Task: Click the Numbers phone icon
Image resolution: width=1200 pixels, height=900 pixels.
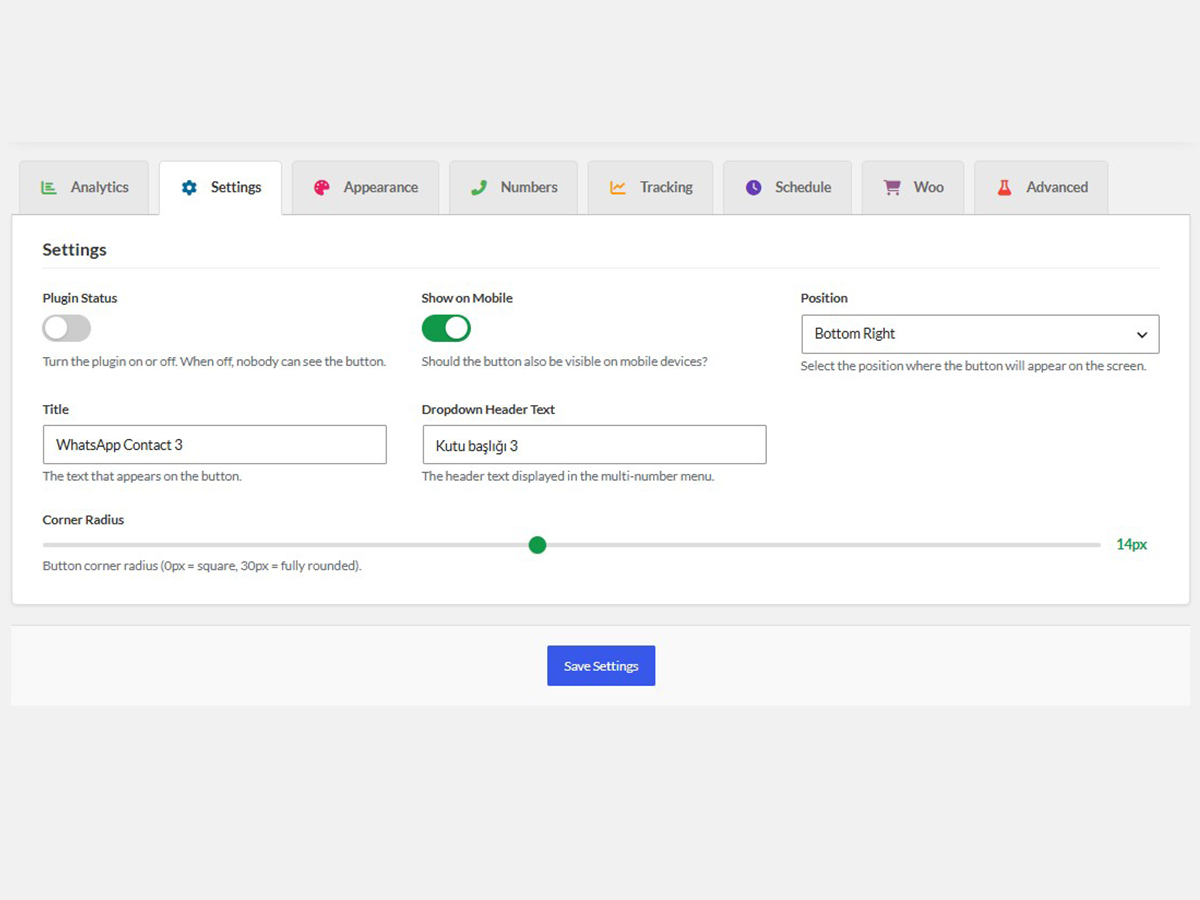Action: tap(479, 187)
